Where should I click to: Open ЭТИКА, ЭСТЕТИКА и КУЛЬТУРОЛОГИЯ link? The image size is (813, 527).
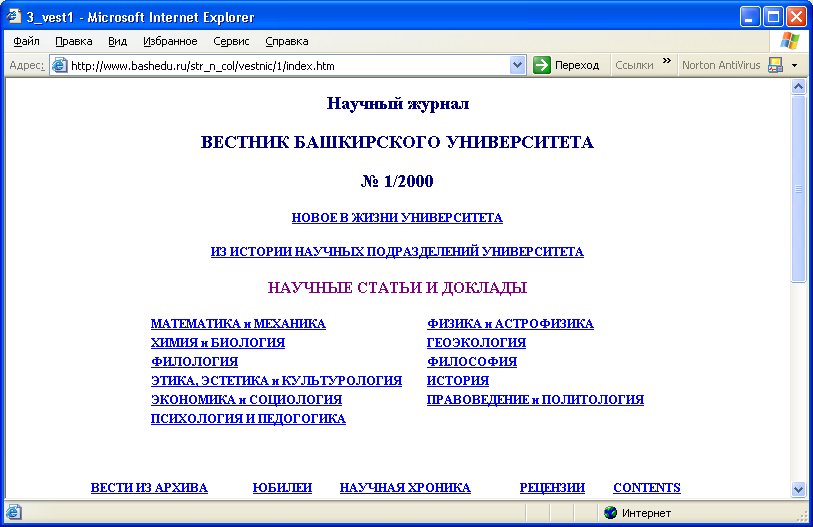276,381
